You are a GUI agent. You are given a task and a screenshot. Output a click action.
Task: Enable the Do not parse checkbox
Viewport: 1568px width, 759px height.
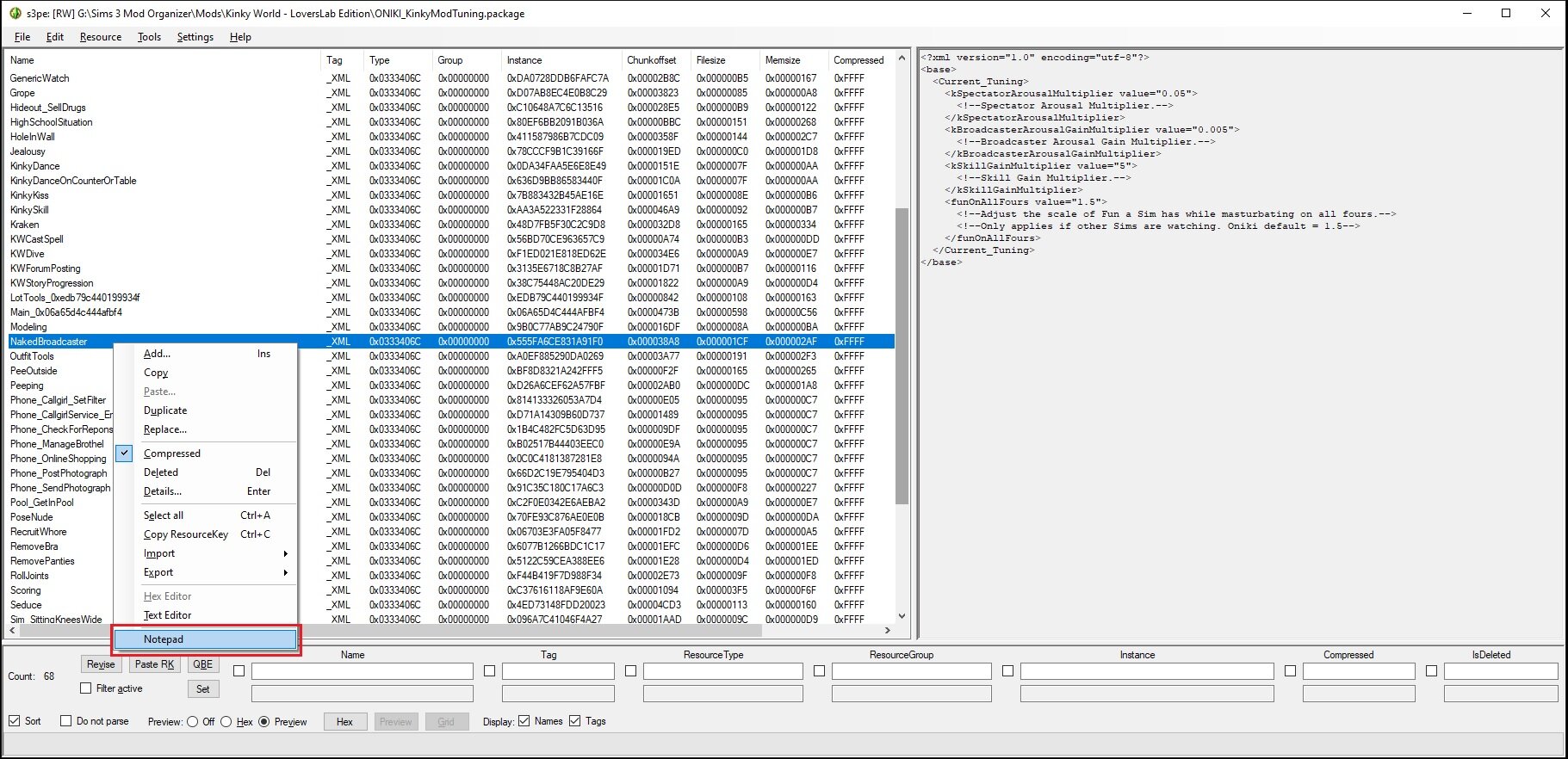click(65, 721)
